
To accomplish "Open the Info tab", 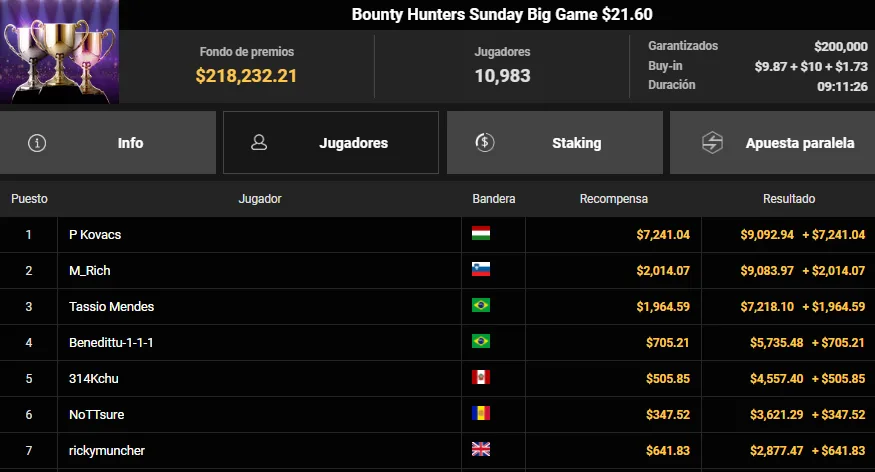I will [108, 142].
